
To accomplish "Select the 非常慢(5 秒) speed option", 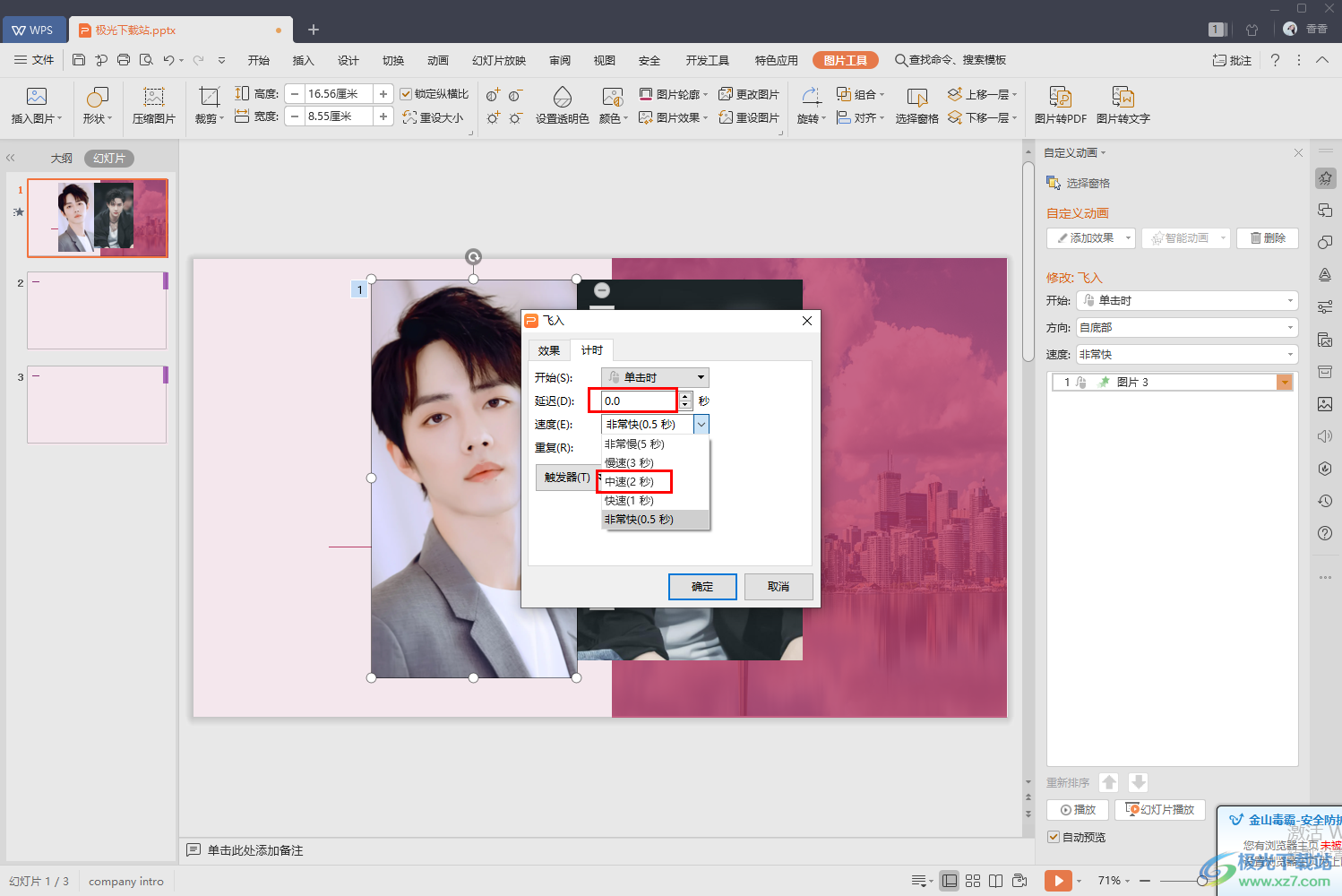I will pyautogui.click(x=634, y=444).
